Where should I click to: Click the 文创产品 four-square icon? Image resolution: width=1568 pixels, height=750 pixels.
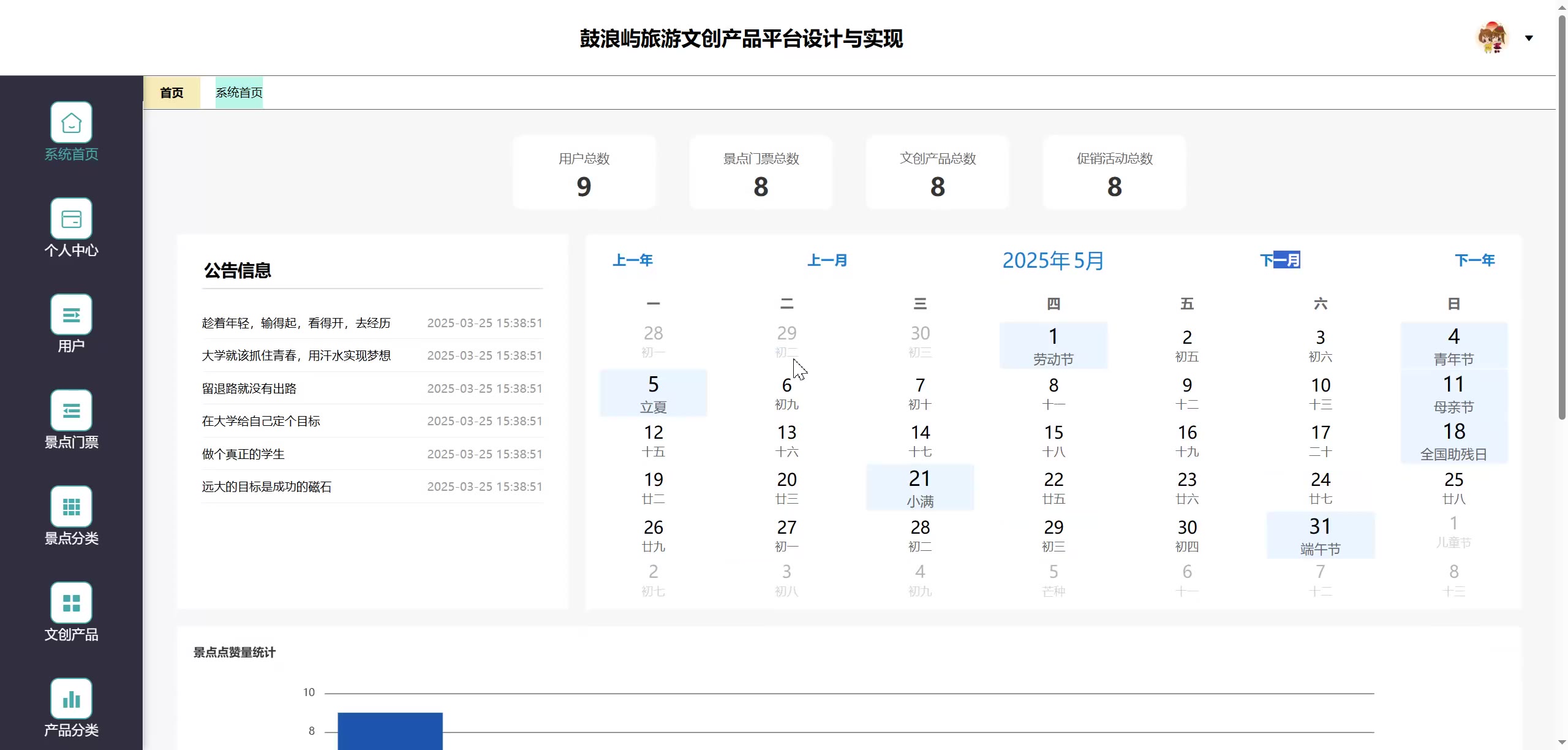tap(71, 603)
